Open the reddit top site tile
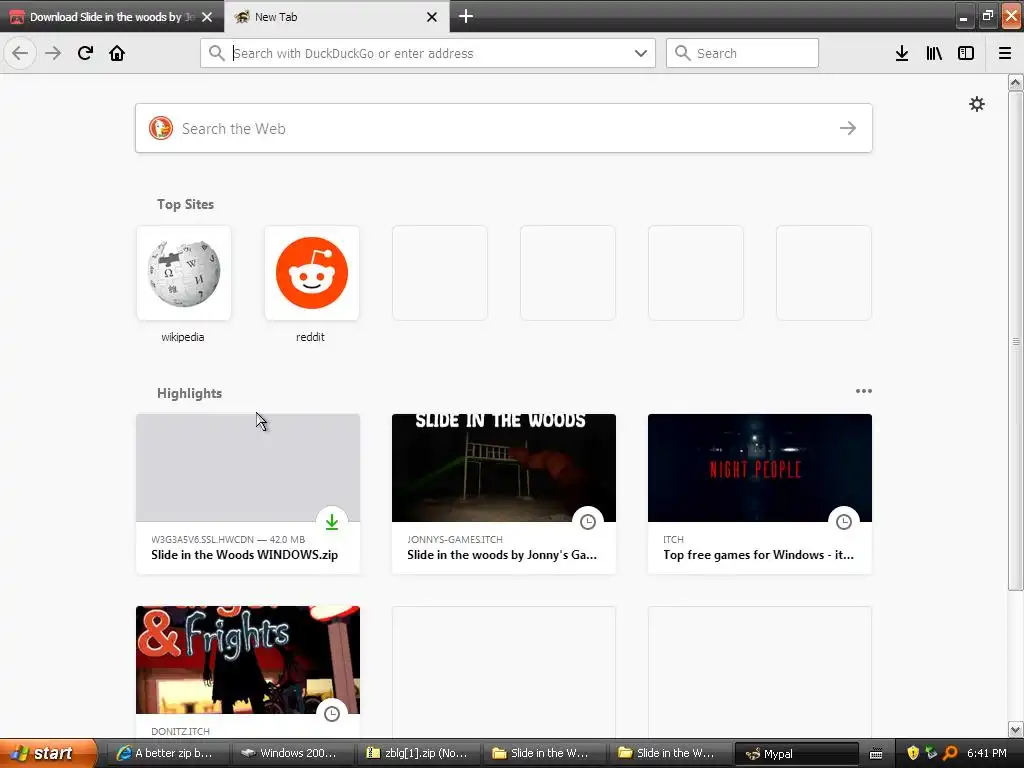This screenshot has height=768, width=1024. 312,273
